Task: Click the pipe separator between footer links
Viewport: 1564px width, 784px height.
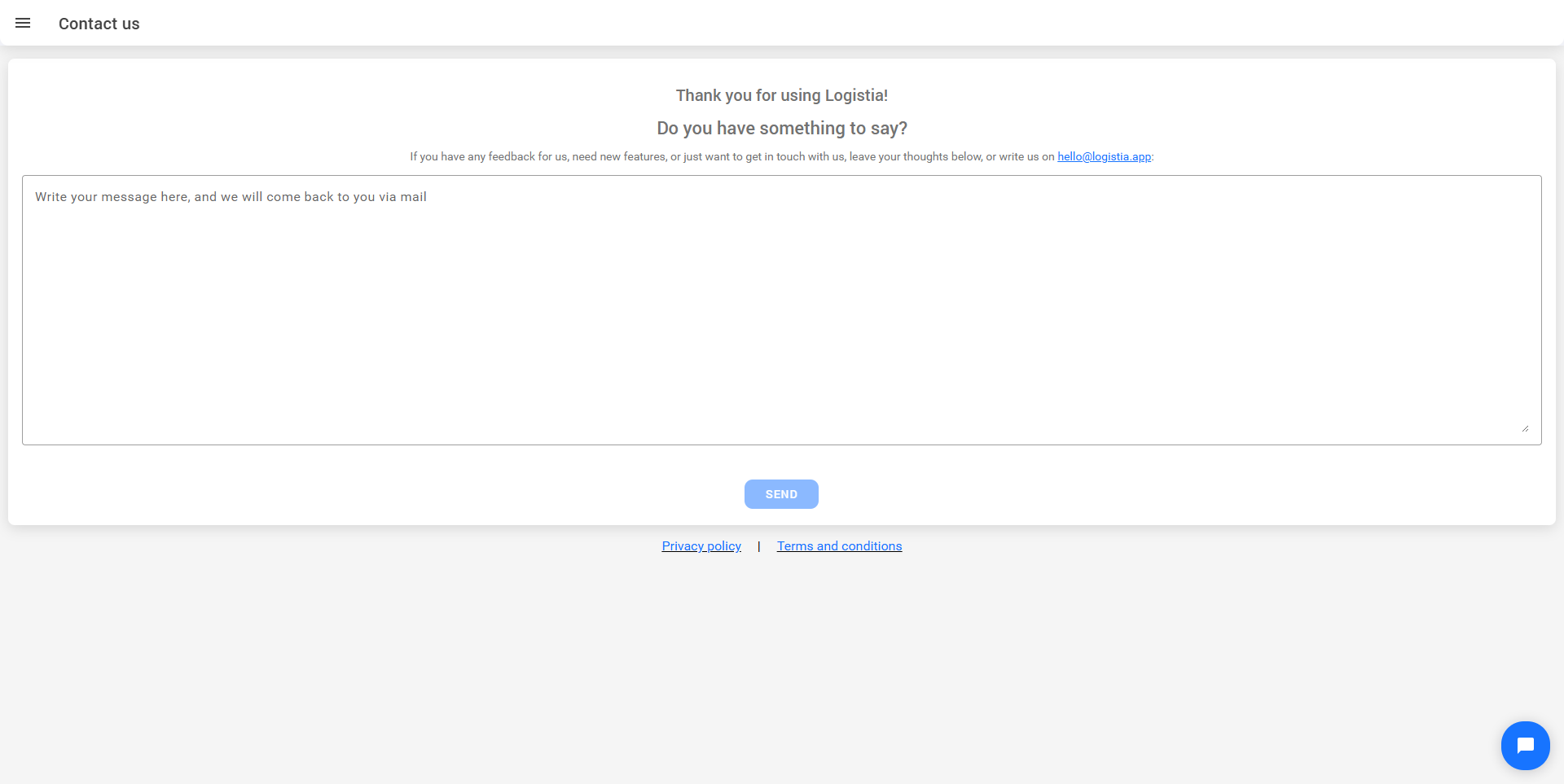Action: coord(759,546)
